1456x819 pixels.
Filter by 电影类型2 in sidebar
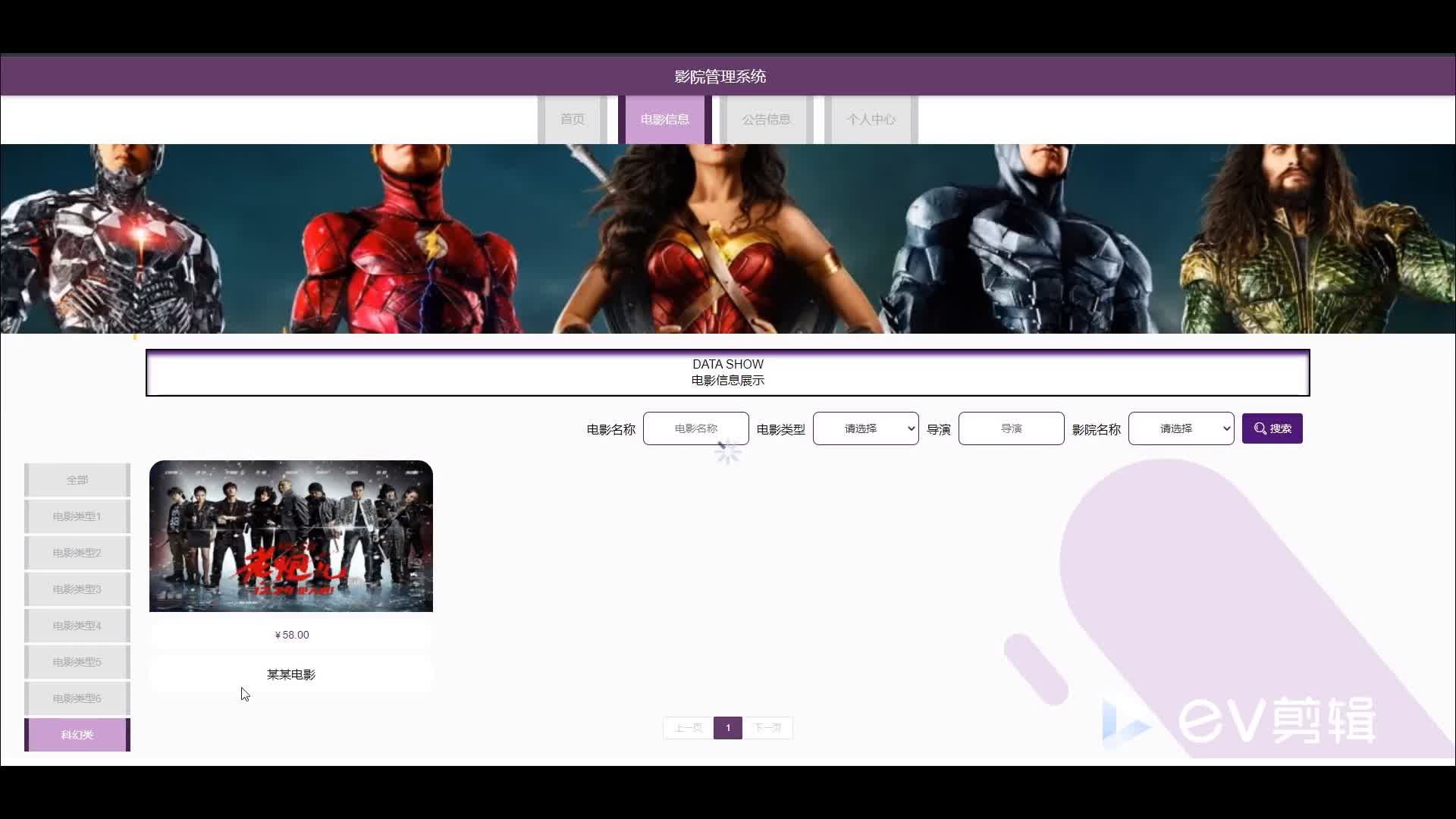[x=77, y=553]
